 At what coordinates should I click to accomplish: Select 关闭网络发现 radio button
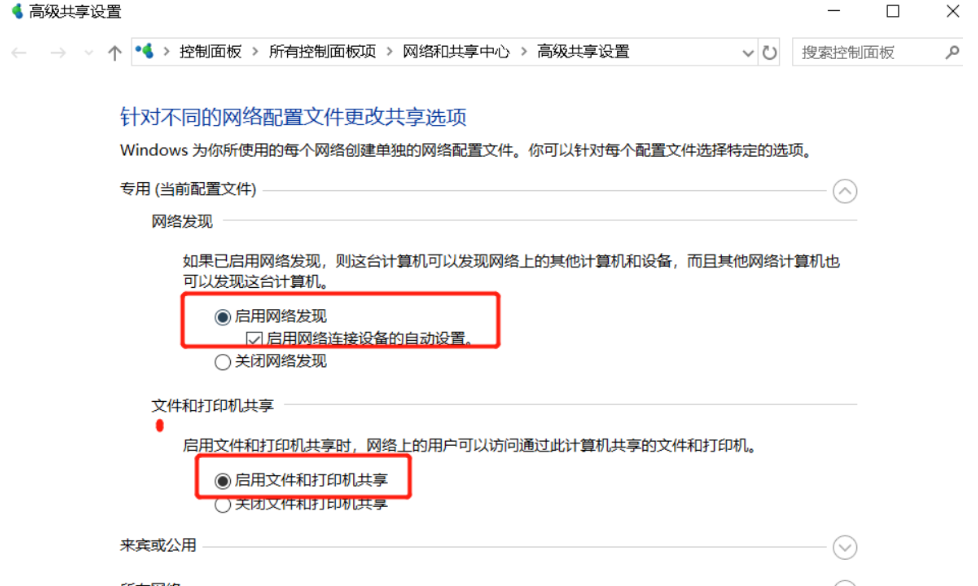click(222, 362)
